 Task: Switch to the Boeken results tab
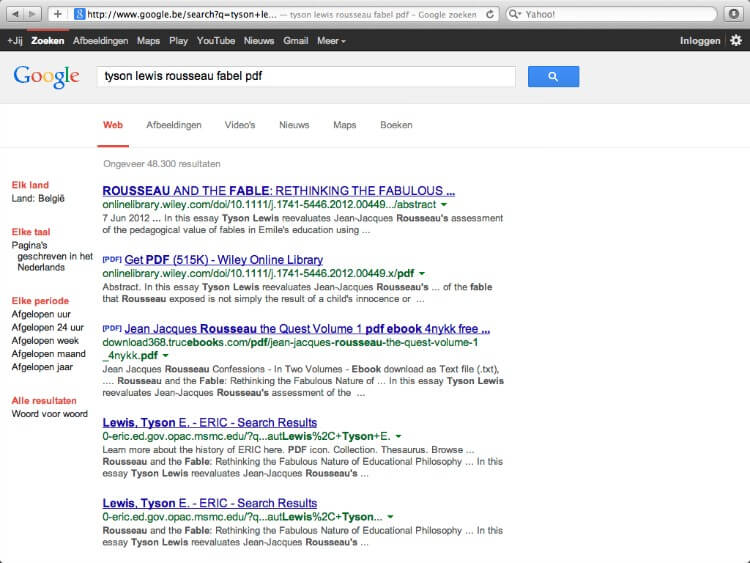pyautogui.click(x=396, y=125)
